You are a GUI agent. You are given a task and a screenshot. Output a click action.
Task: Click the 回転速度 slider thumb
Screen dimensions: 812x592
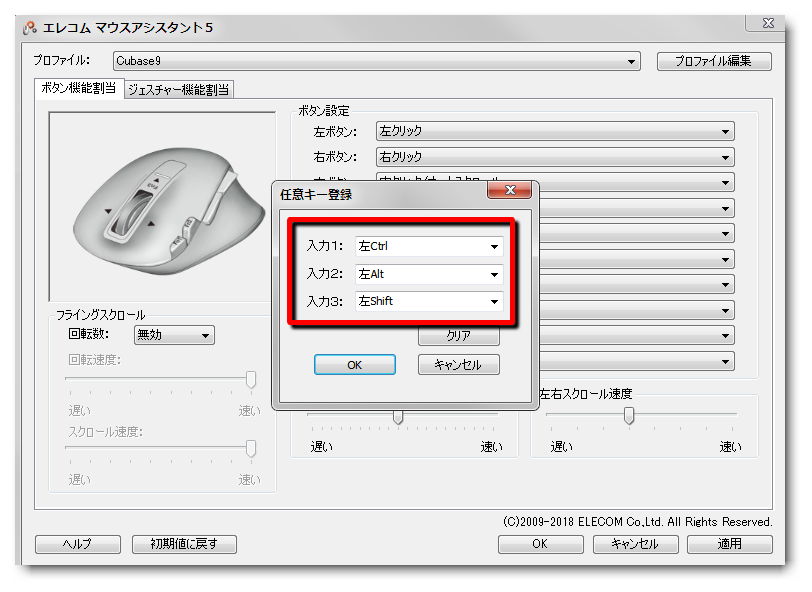pyautogui.click(x=251, y=380)
